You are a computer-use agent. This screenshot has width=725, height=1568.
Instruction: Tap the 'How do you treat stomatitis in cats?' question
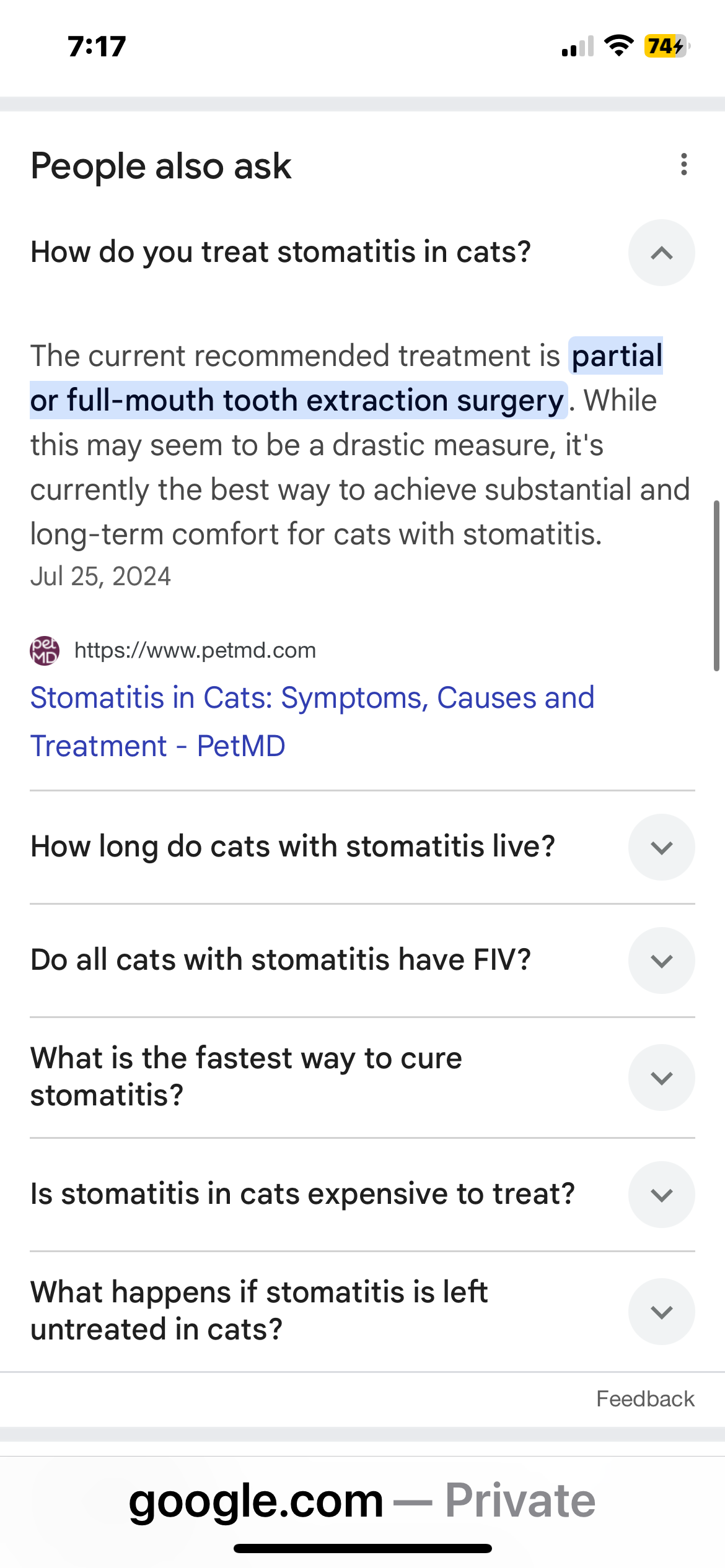281,252
